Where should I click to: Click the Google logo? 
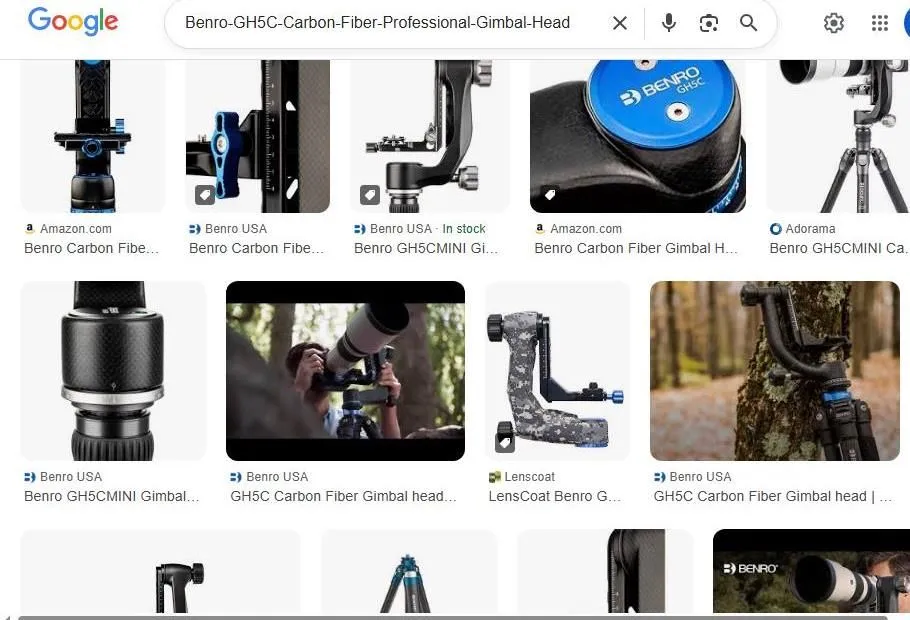tap(73, 21)
